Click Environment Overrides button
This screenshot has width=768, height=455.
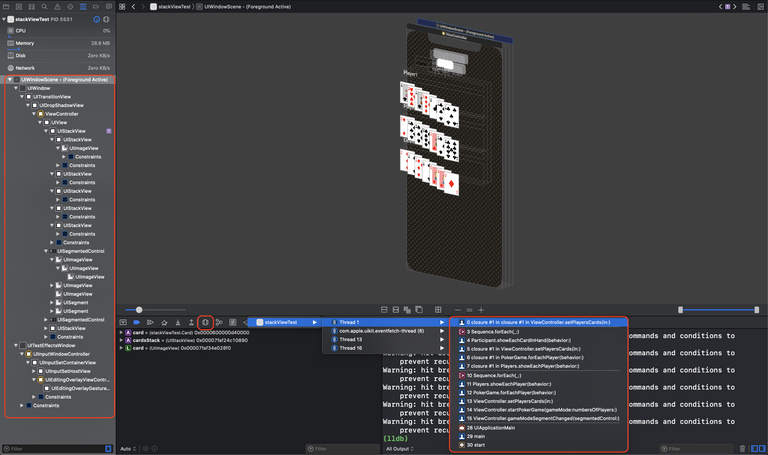click(x=233, y=322)
